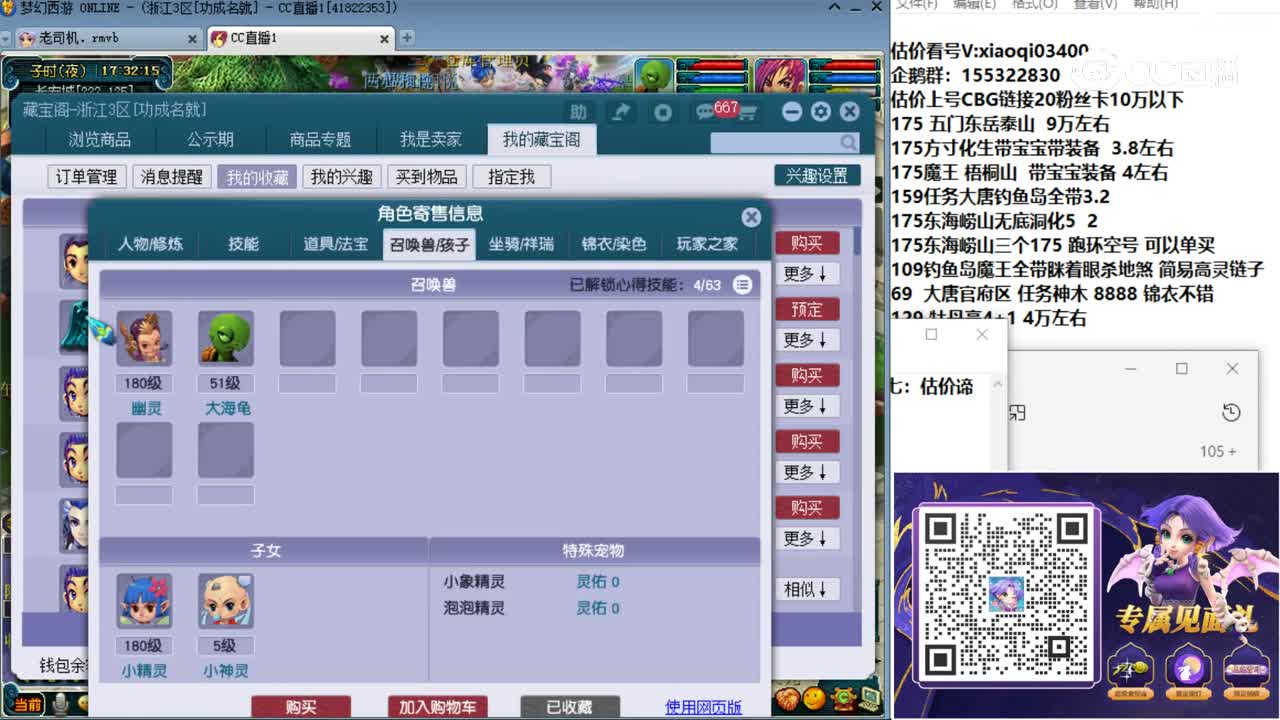This screenshot has height=720, width=1280.
Task: Click 加入购物车 button
Action: coord(437,707)
